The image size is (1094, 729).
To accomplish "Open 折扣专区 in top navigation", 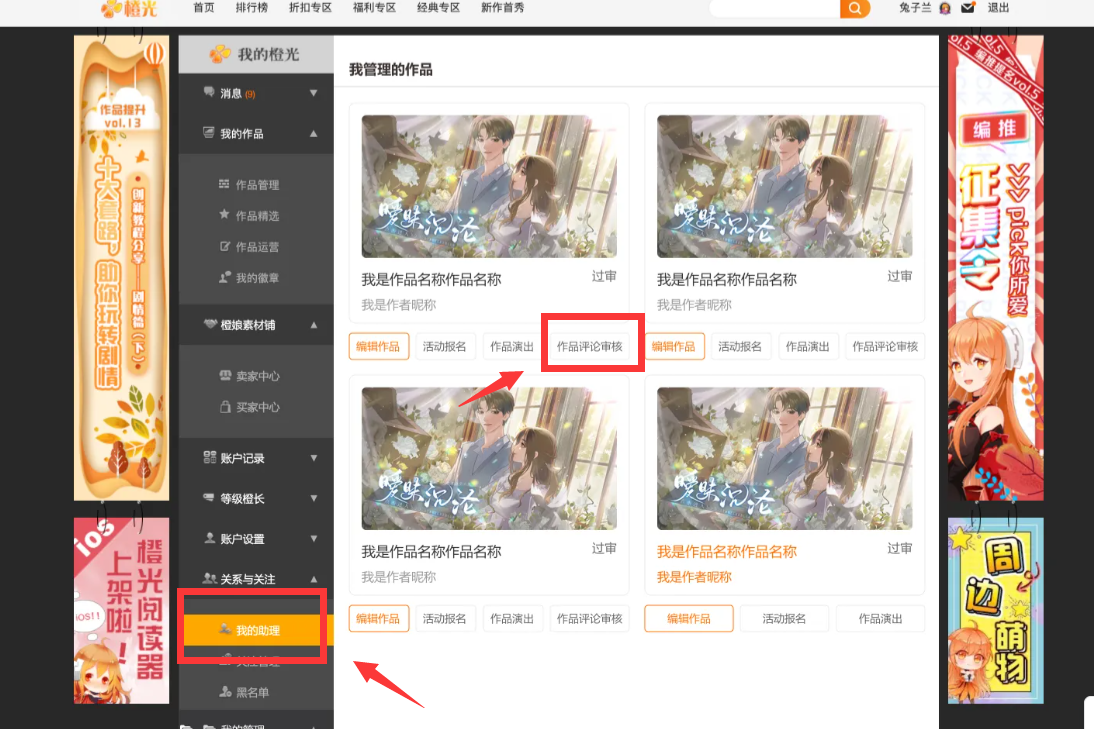I will (x=310, y=8).
